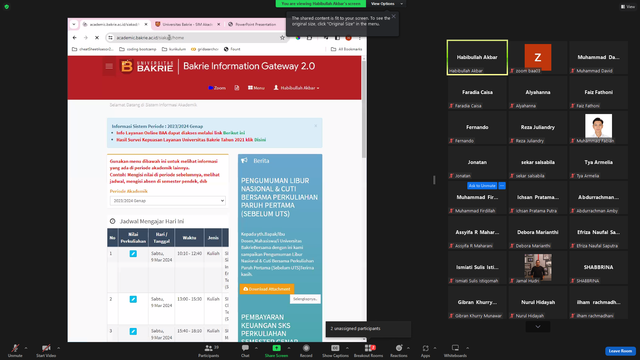Close the Informasi Sistem Periode info box
The image size is (640, 360).
pyautogui.click(x=316, y=126)
